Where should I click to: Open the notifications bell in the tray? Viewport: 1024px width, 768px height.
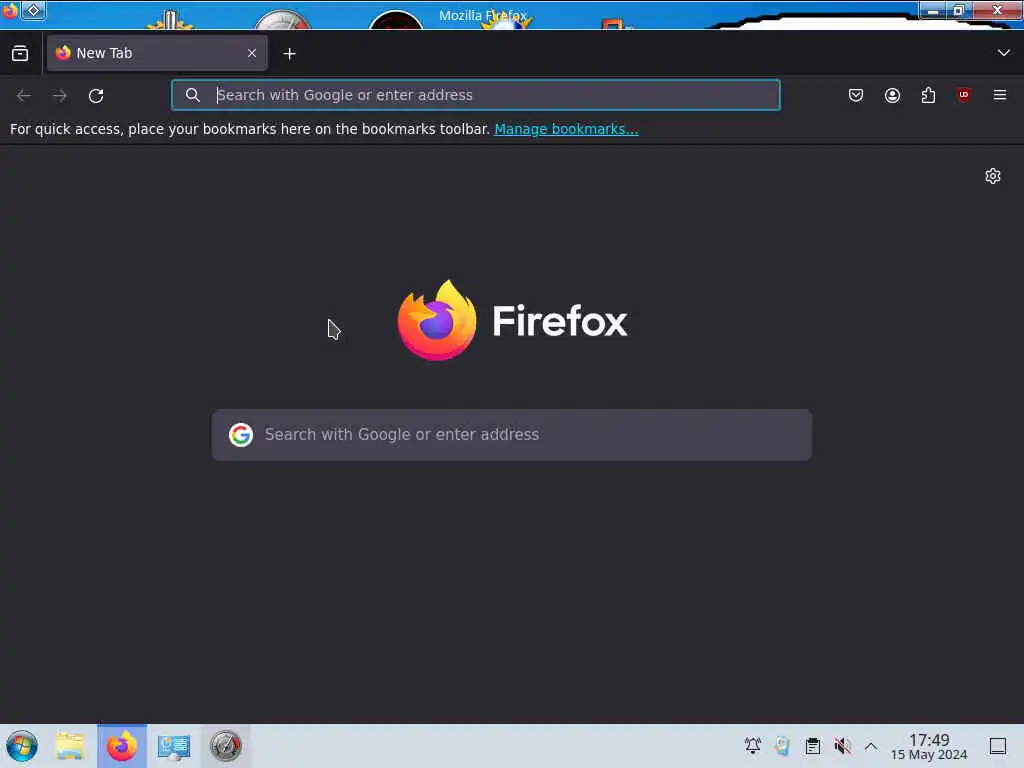point(753,746)
